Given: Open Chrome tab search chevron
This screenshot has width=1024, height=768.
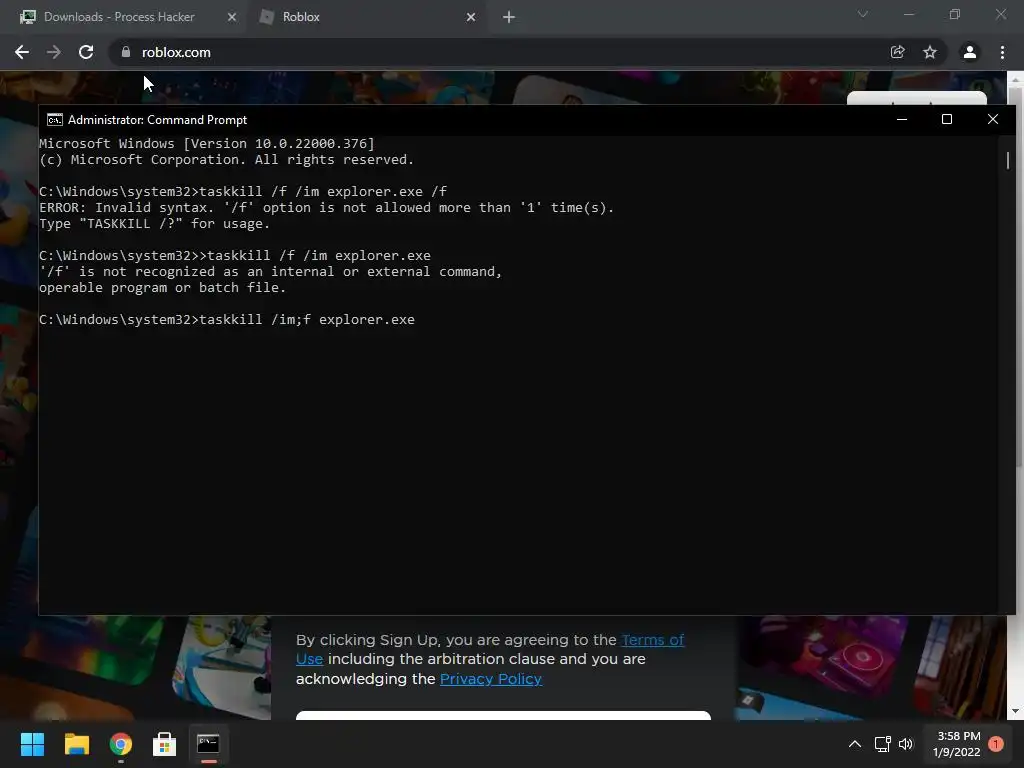Looking at the screenshot, I should coord(863,14).
